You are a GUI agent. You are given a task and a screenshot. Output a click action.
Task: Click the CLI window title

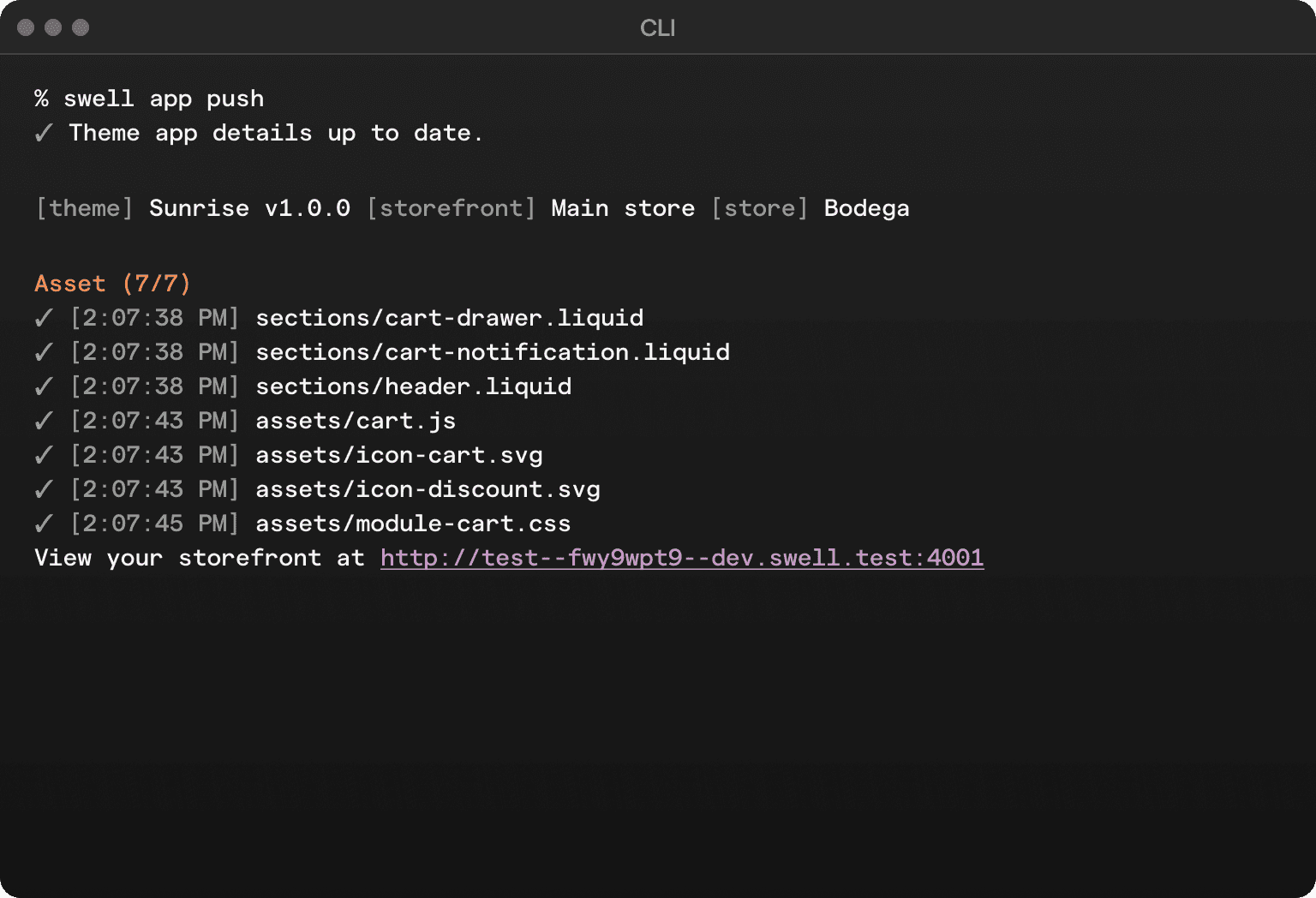[x=657, y=28]
